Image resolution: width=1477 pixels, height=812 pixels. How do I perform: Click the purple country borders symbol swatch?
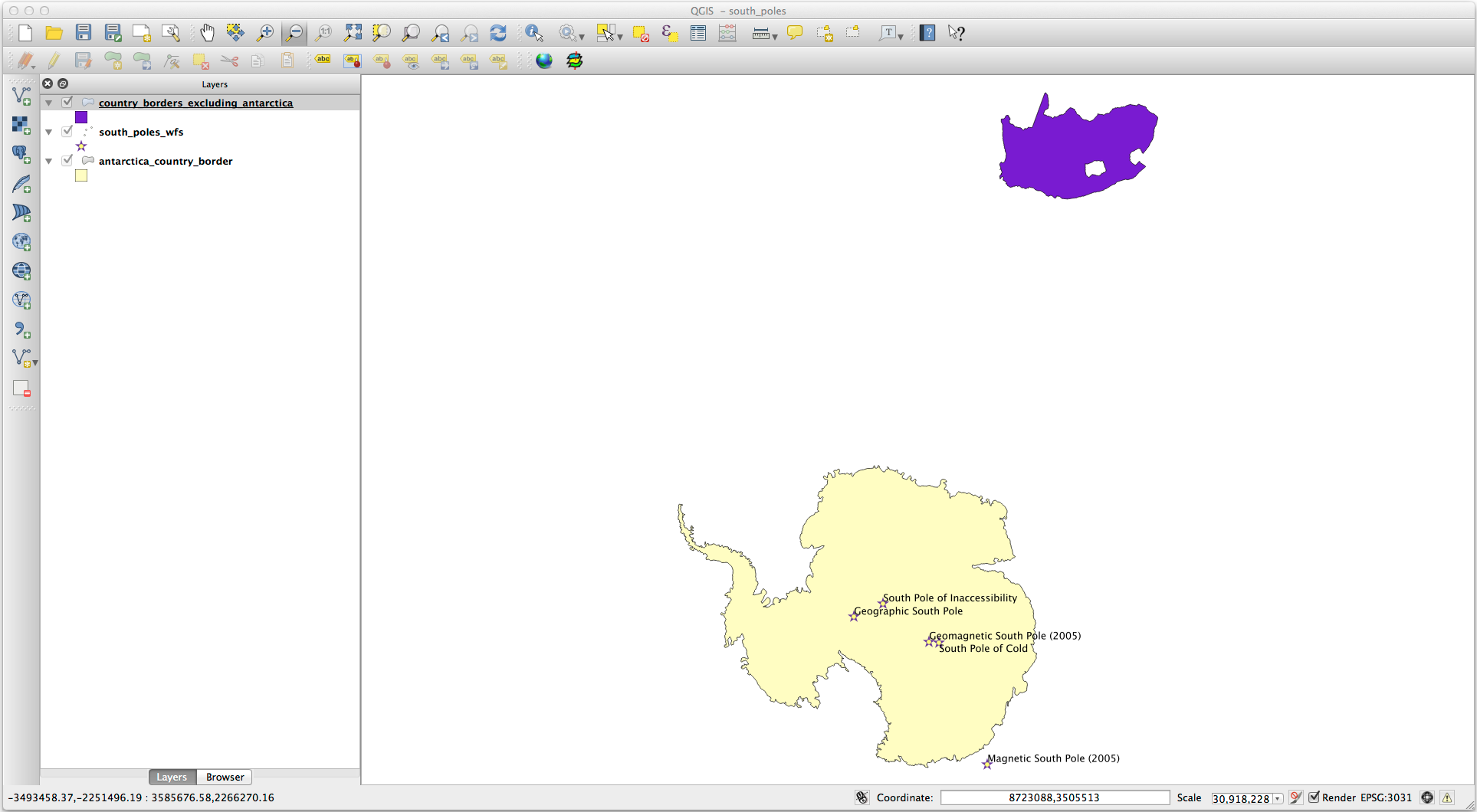[81, 117]
